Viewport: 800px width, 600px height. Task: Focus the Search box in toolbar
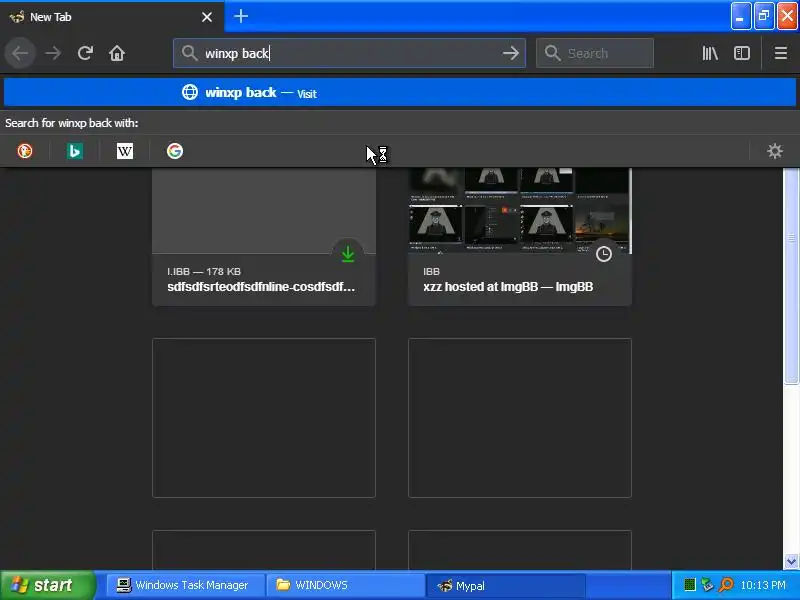tap(595, 53)
